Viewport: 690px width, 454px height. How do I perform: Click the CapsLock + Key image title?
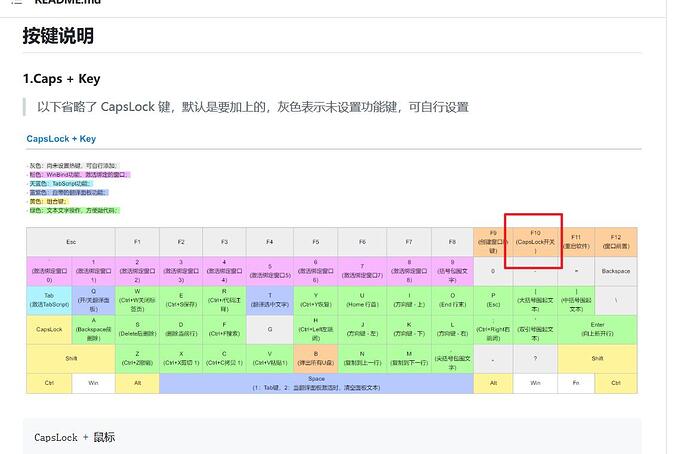pos(61,139)
